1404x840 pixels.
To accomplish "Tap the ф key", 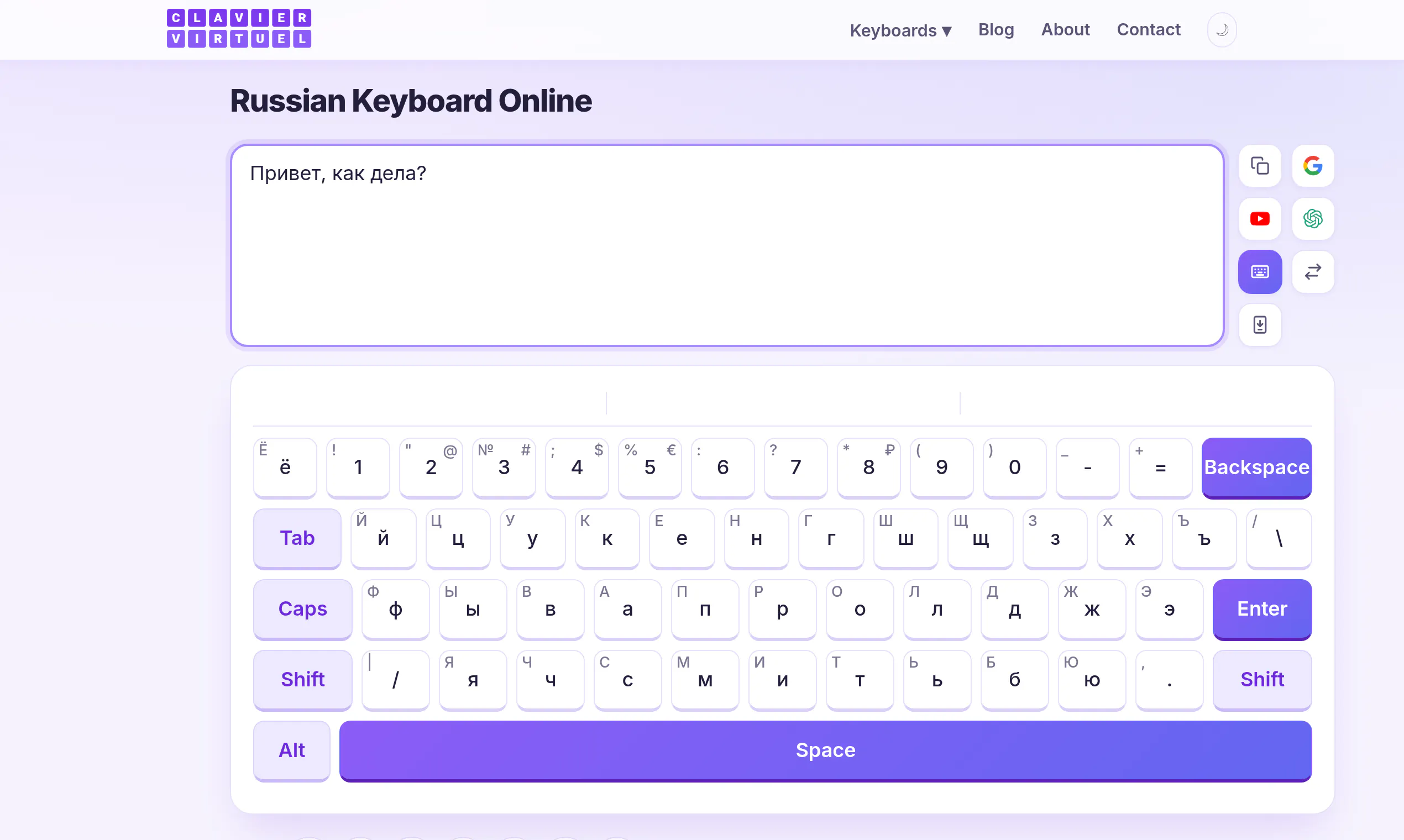I will point(395,609).
